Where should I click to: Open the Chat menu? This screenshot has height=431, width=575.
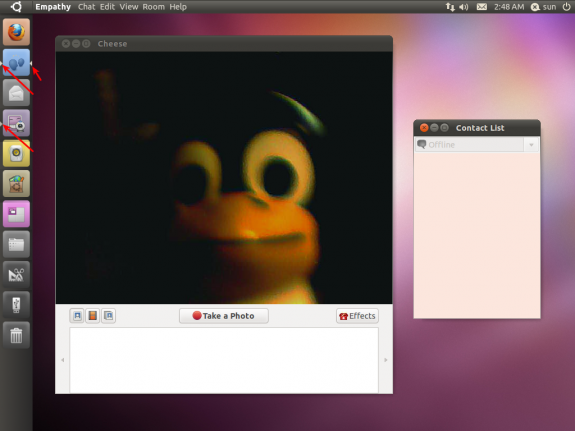click(x=86, y=7)
